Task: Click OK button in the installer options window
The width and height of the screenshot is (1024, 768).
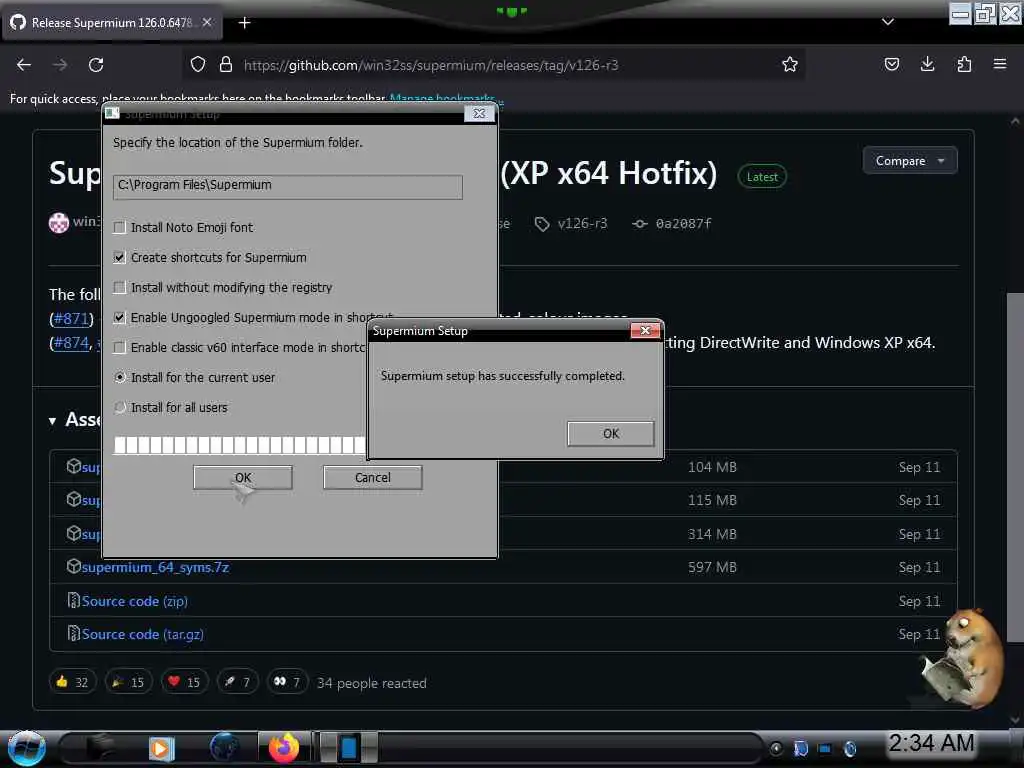Action: click(x=243, y=477)
